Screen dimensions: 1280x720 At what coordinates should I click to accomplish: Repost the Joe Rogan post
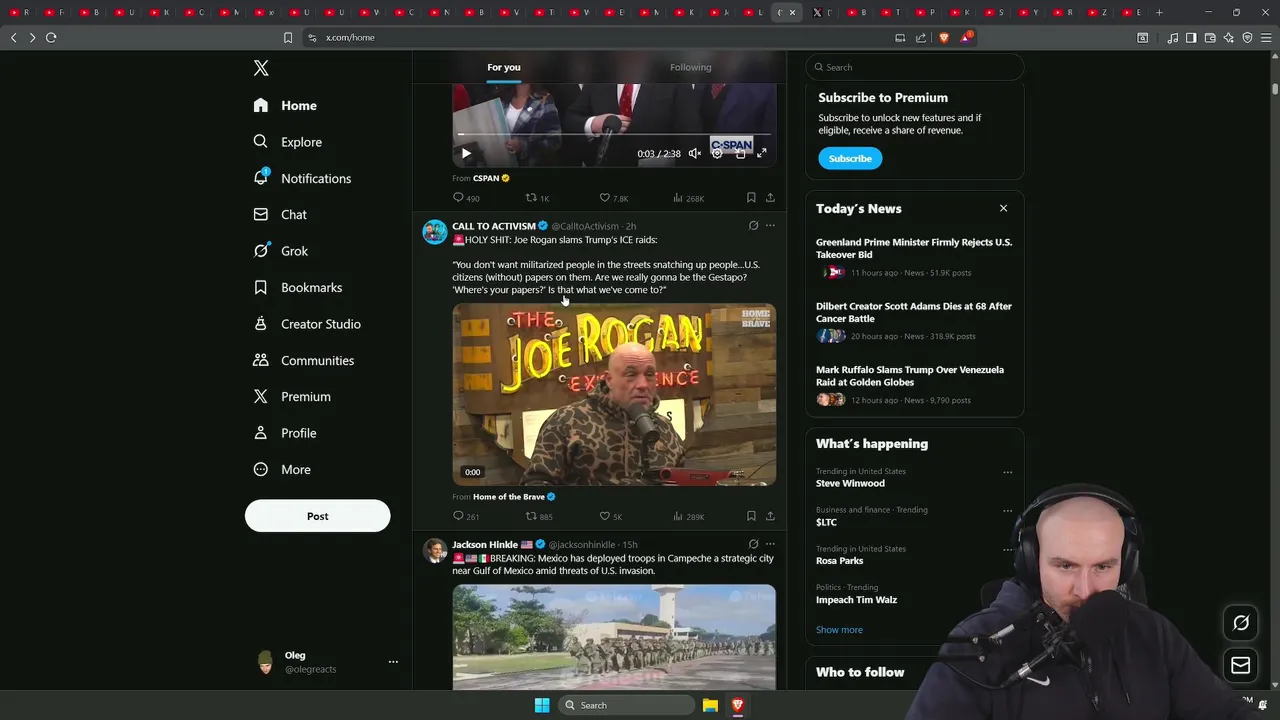pyautogui.click(x=539, y=517)
